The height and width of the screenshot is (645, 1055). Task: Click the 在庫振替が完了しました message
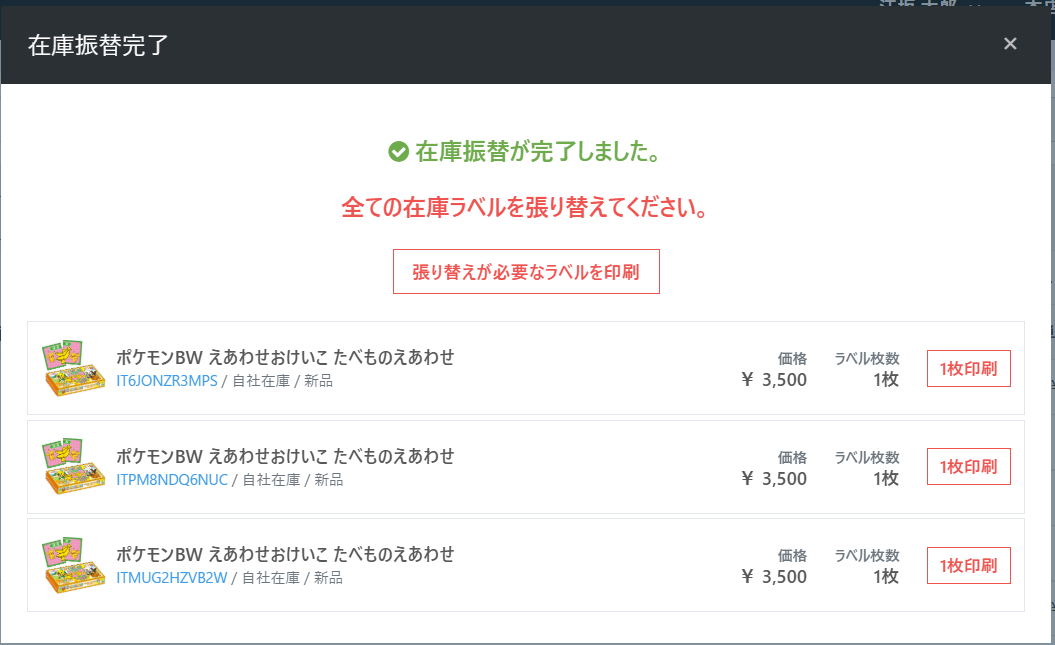tap(536, 152)
